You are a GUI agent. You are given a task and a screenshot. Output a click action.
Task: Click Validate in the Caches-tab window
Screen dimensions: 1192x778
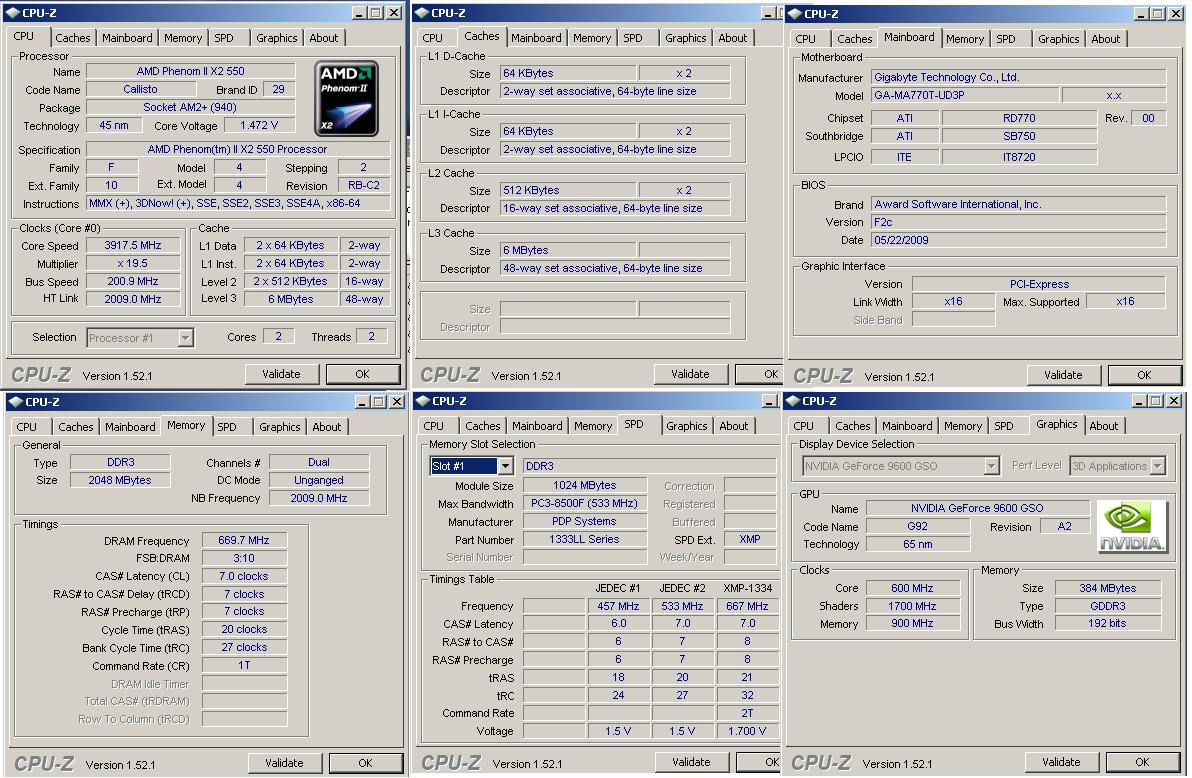[690, 374]
